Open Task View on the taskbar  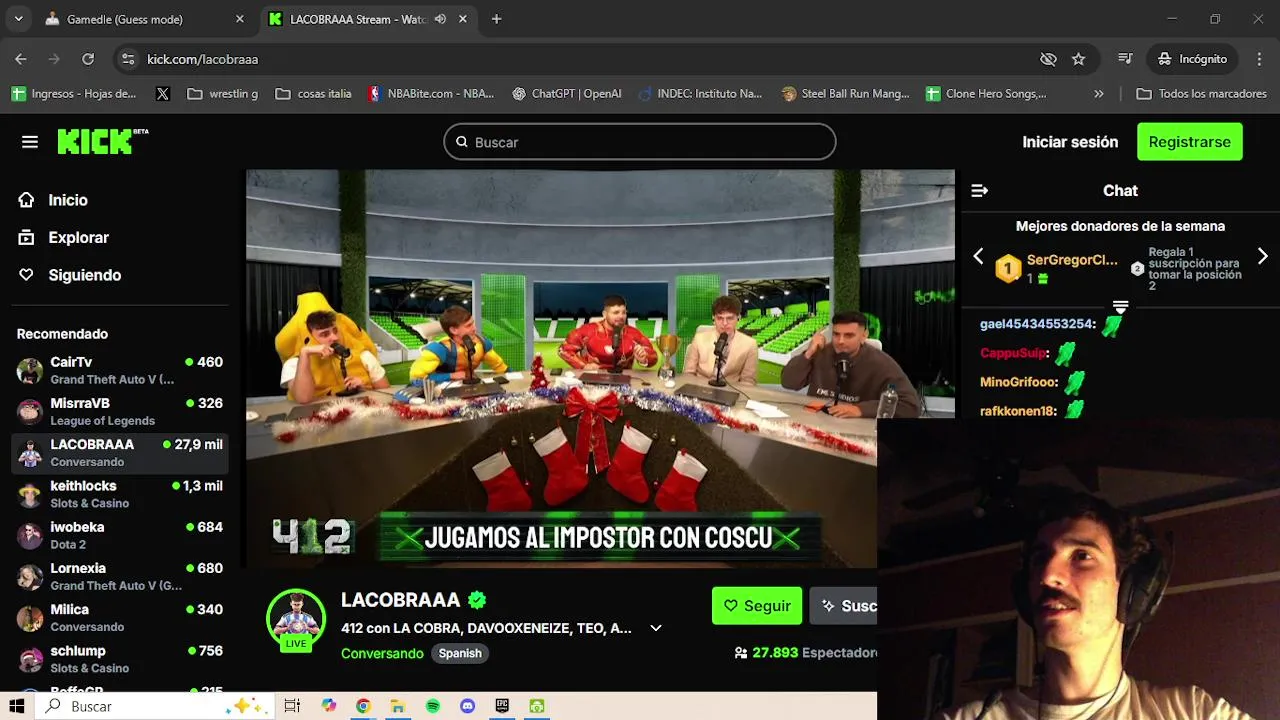[x=292, y=706]
